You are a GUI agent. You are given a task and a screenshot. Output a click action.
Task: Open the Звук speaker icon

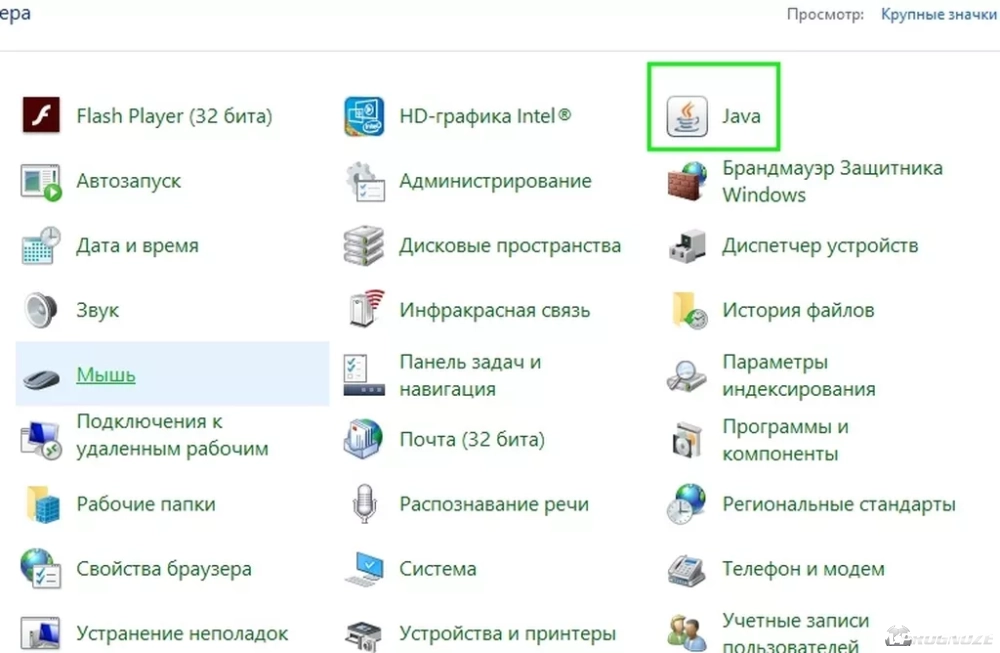[x=42, y=310]
